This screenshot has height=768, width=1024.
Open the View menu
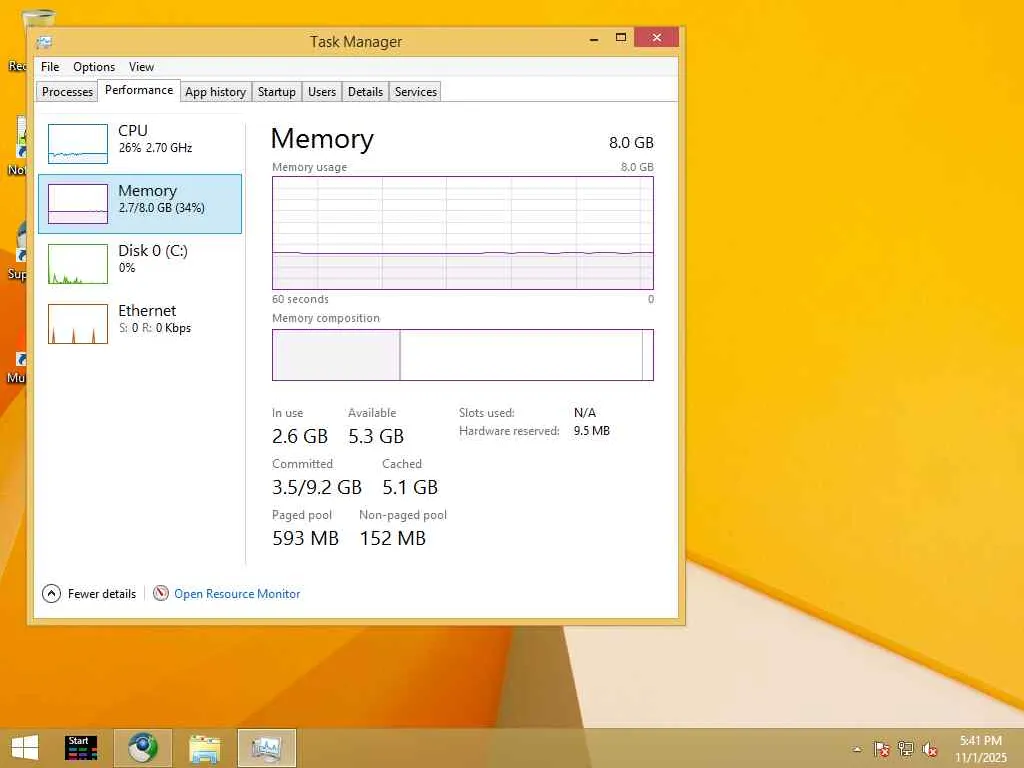(141, 67)
